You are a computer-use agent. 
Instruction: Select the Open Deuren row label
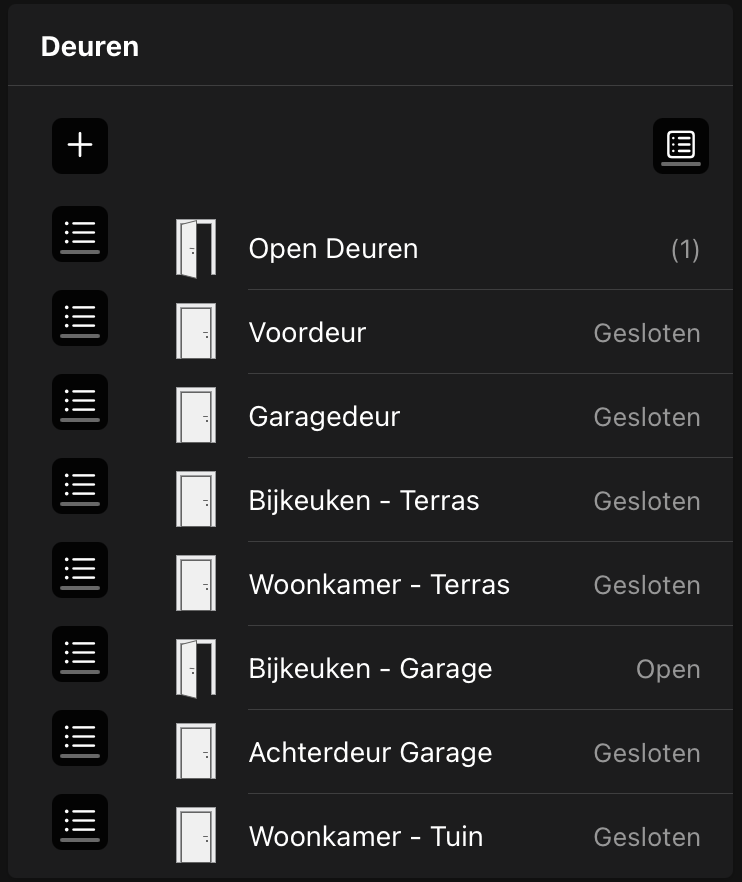click(x=333, y=248)
